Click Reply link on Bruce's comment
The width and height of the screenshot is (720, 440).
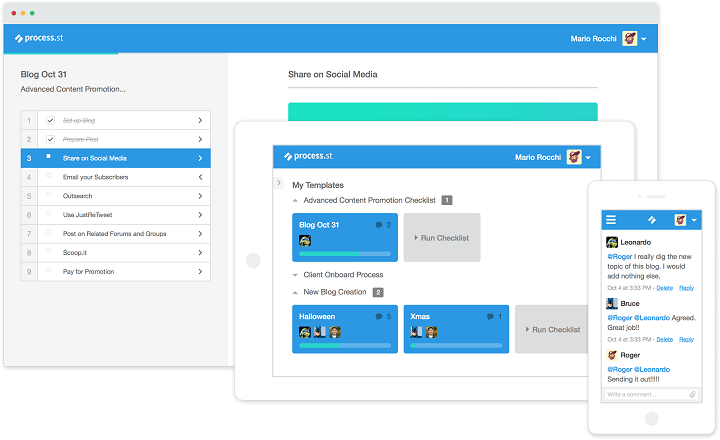[686, 339]
